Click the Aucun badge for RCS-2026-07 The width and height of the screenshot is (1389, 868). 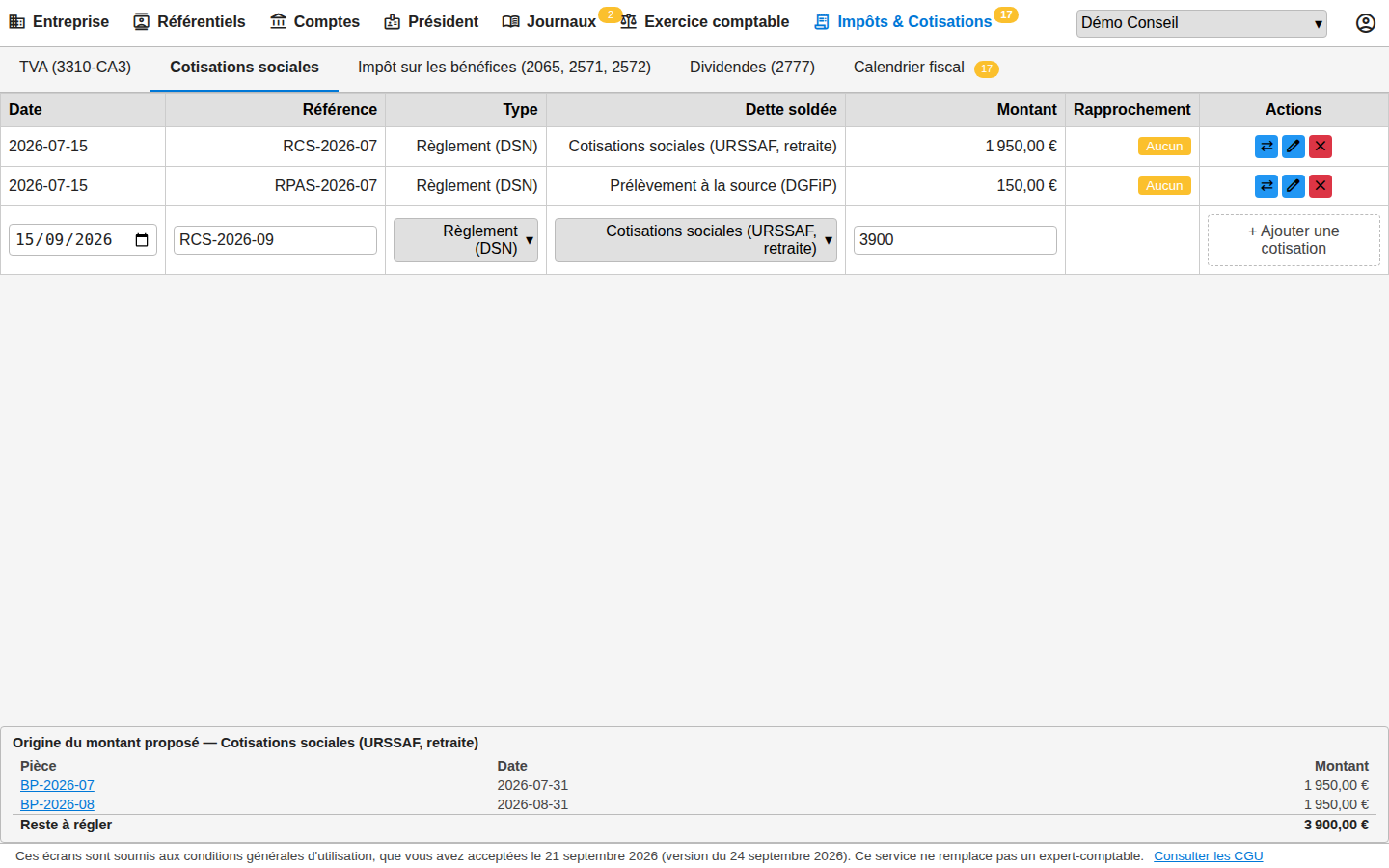[1164, 147]
